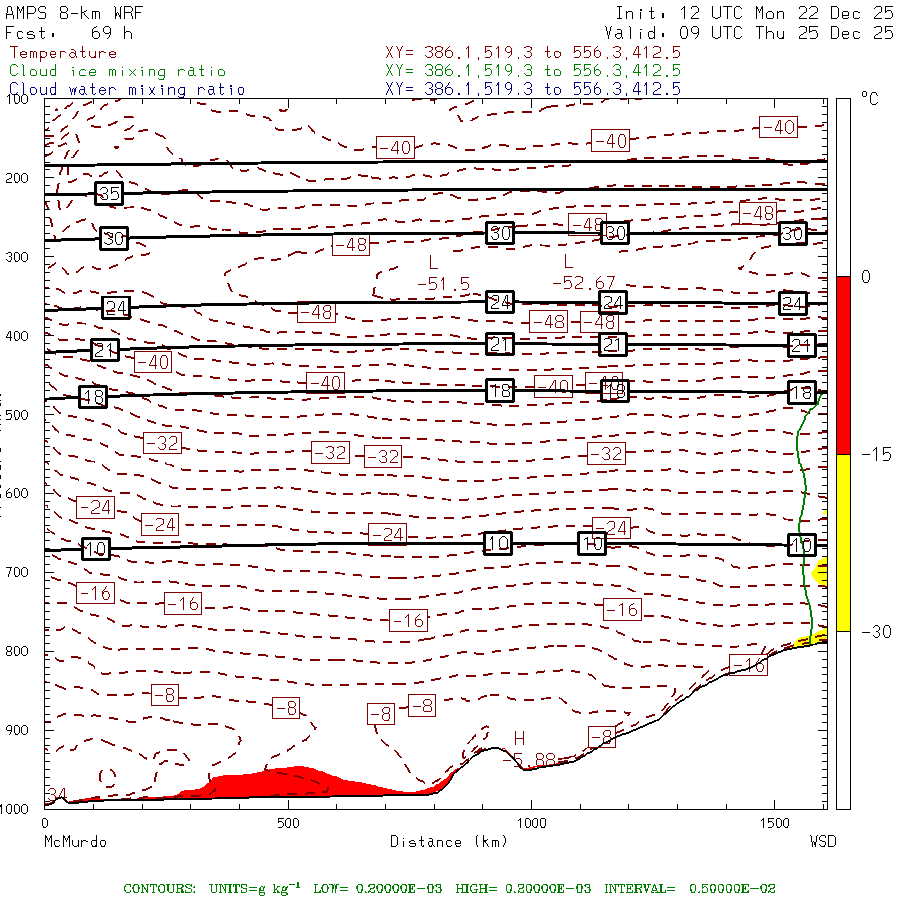Image resolution: width=900 pixels, height=900 pixels.
Task: Click the WSD endpoint label
Action: pos(823,841)
